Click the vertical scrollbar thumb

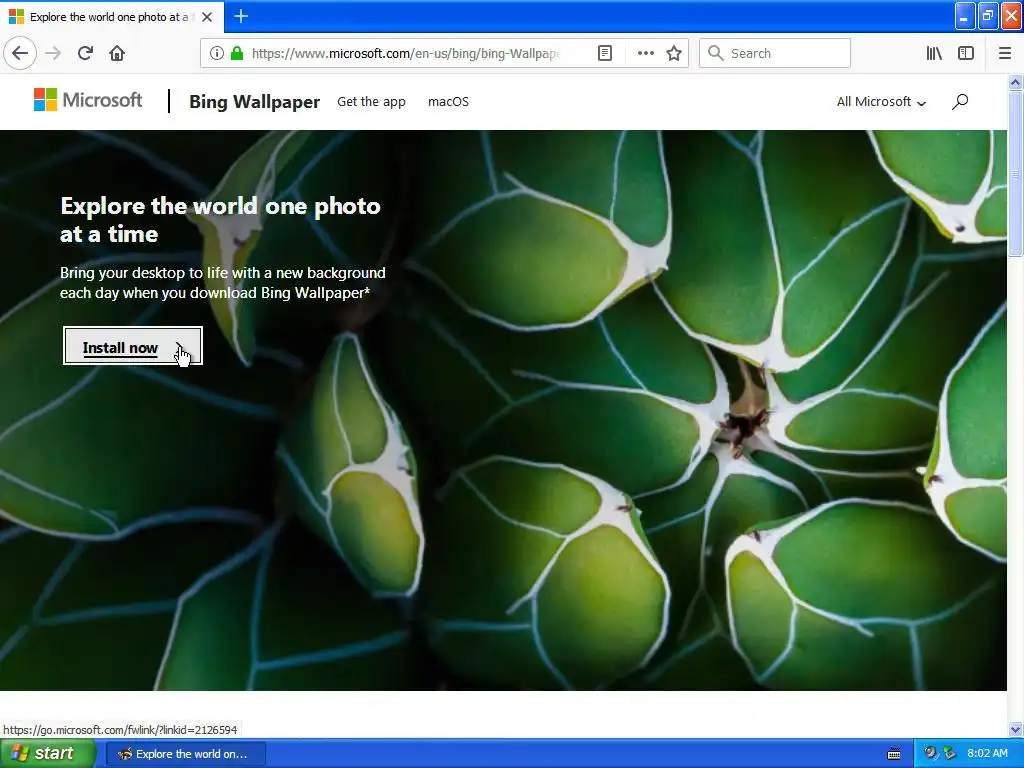coord(1016,174)
